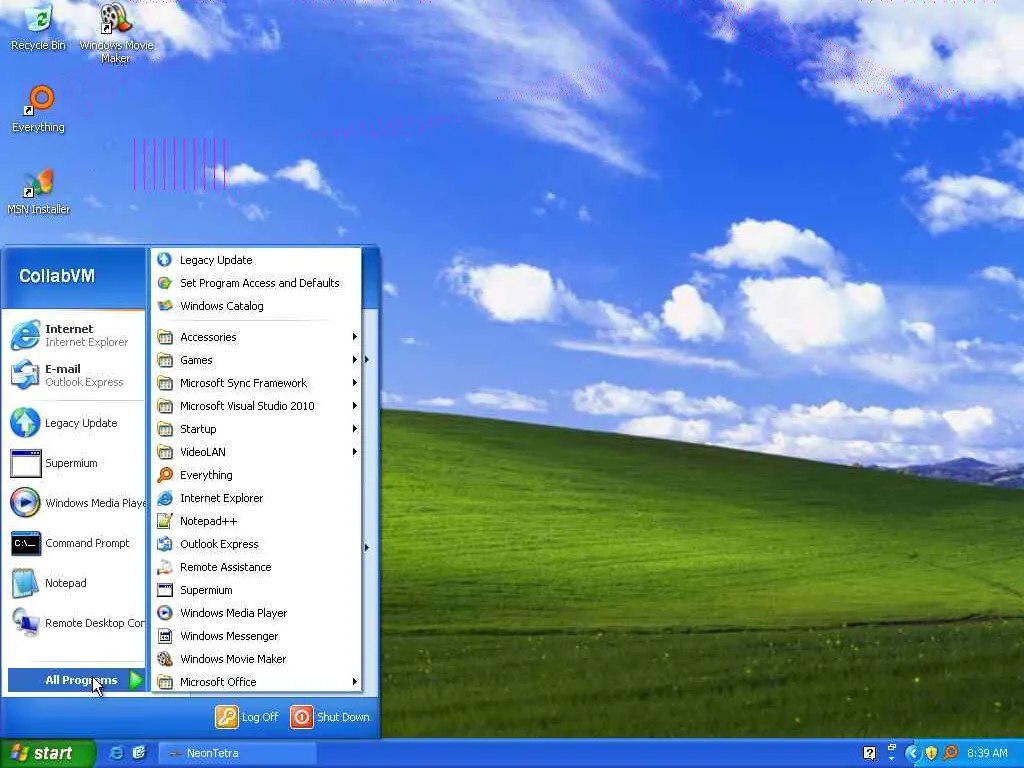
Task: Open the Everything desktop shortcut
Action: tap(38, 109)
